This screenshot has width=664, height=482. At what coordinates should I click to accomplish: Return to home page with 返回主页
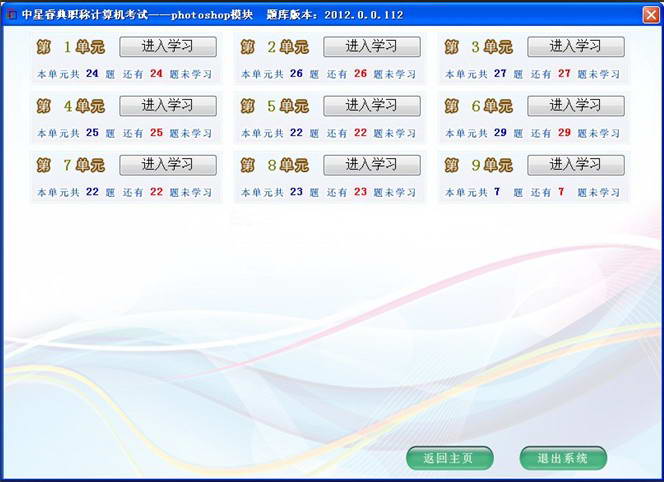[x=449, y=458]
